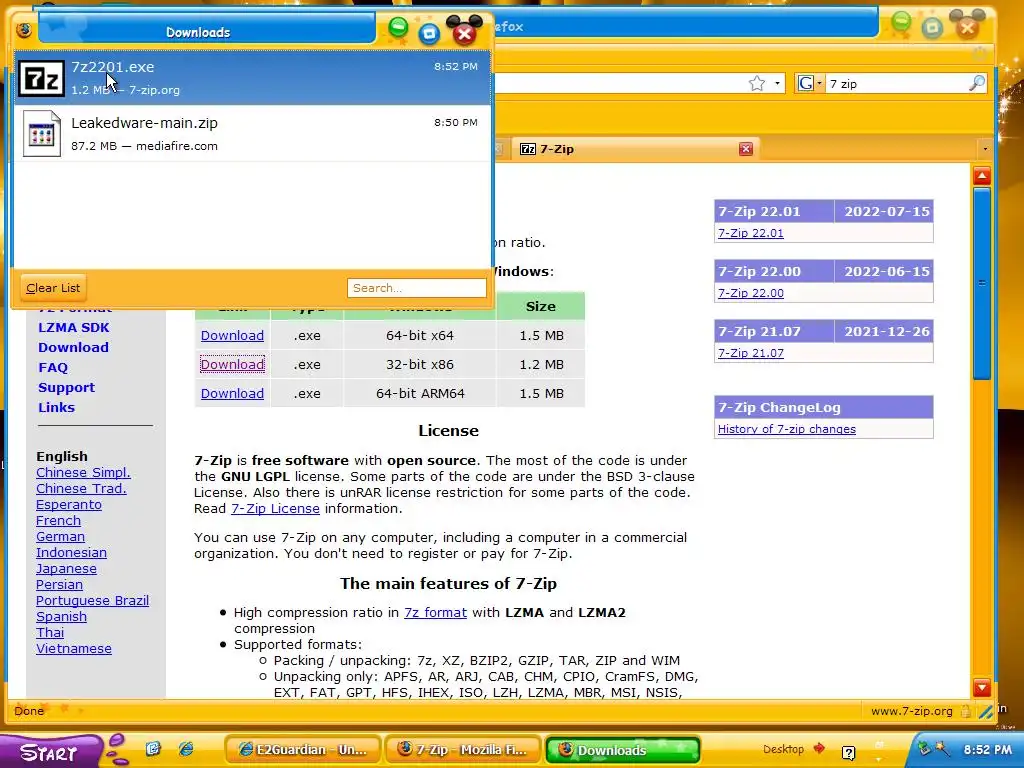Click the scrollbar up arrow in Firefox
Viewport: 1024px width, 768px height.
click(982, 176)
